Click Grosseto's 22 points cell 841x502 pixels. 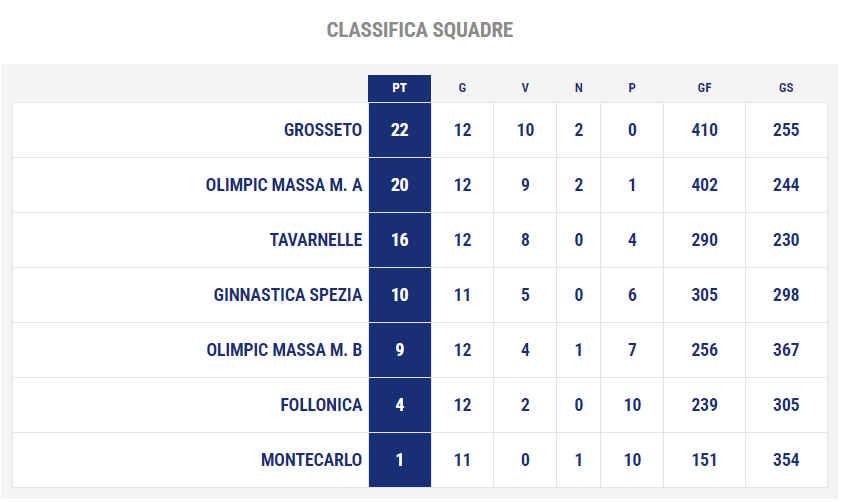(x=400, y=130)
